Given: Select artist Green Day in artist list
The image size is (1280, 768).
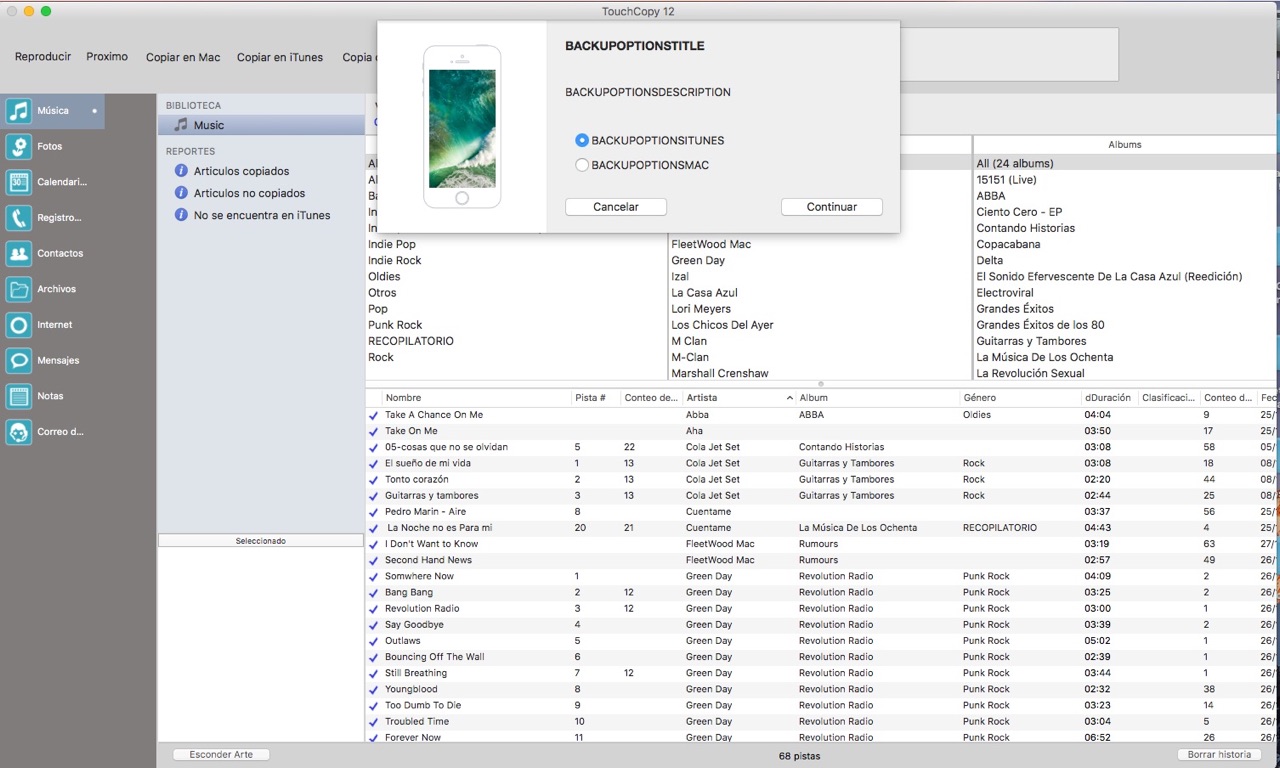Looking at the screenshot, I should (698, 261).
